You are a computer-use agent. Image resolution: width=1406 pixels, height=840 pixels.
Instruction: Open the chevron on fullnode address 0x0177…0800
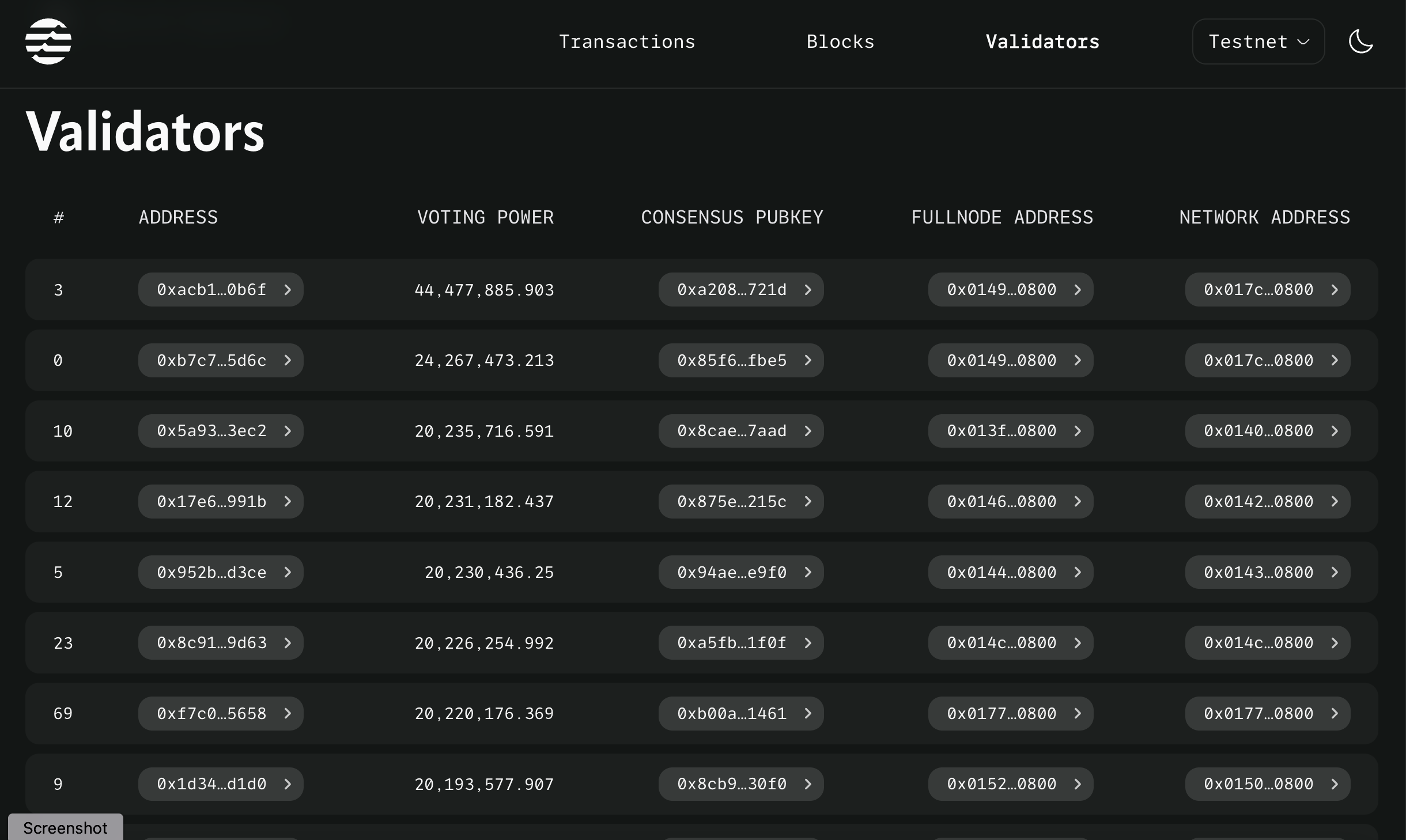(1078, 713)
